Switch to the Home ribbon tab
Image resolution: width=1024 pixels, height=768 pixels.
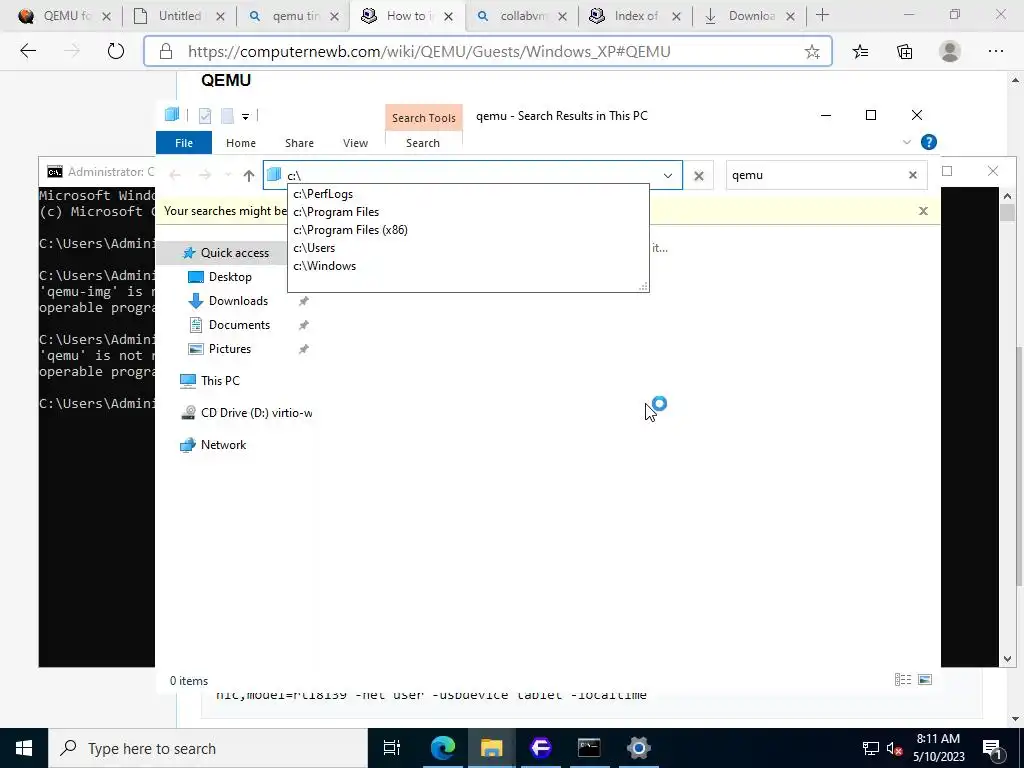[241, 143]
